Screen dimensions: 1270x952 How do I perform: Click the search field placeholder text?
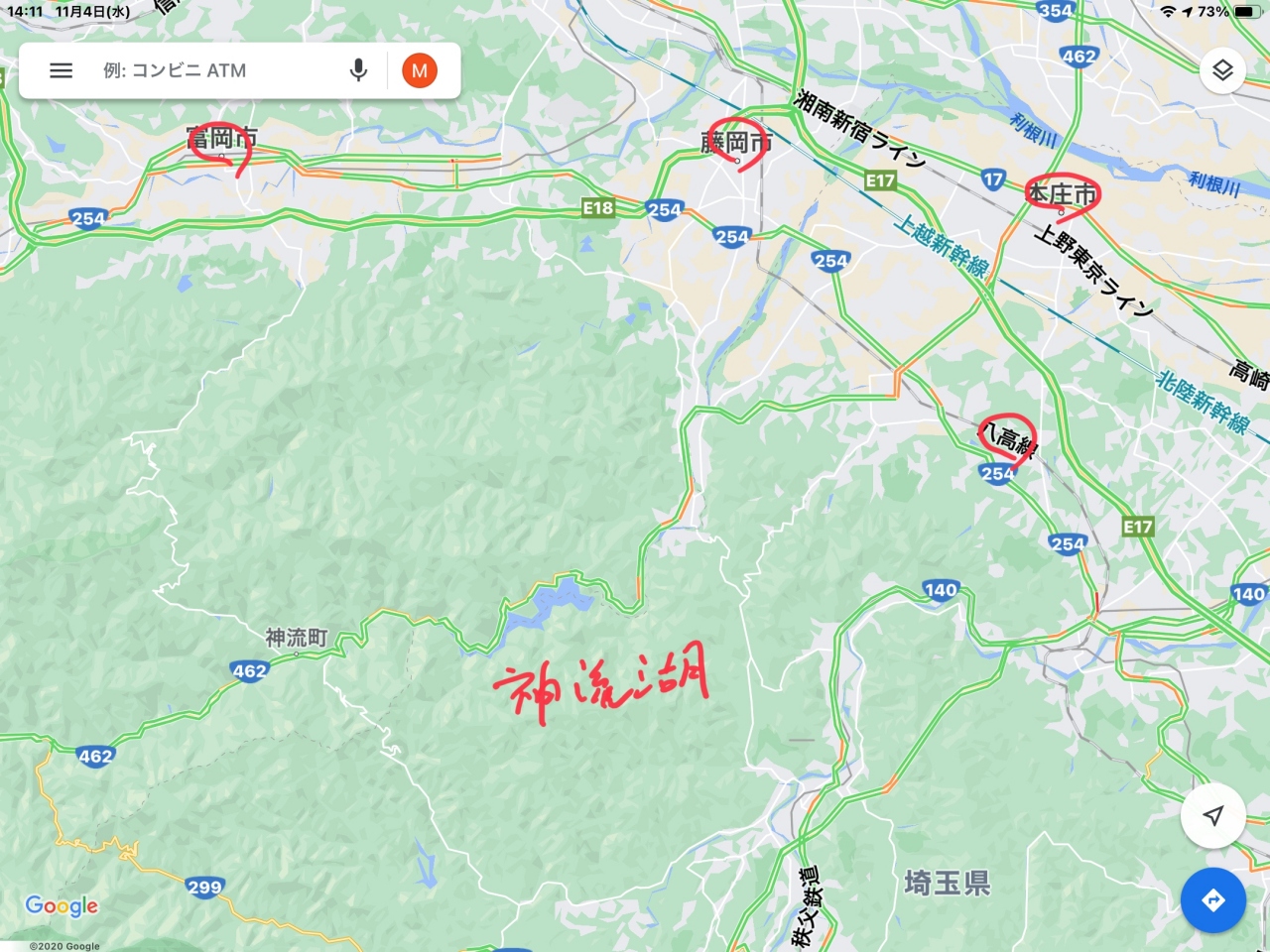point(175,70)
